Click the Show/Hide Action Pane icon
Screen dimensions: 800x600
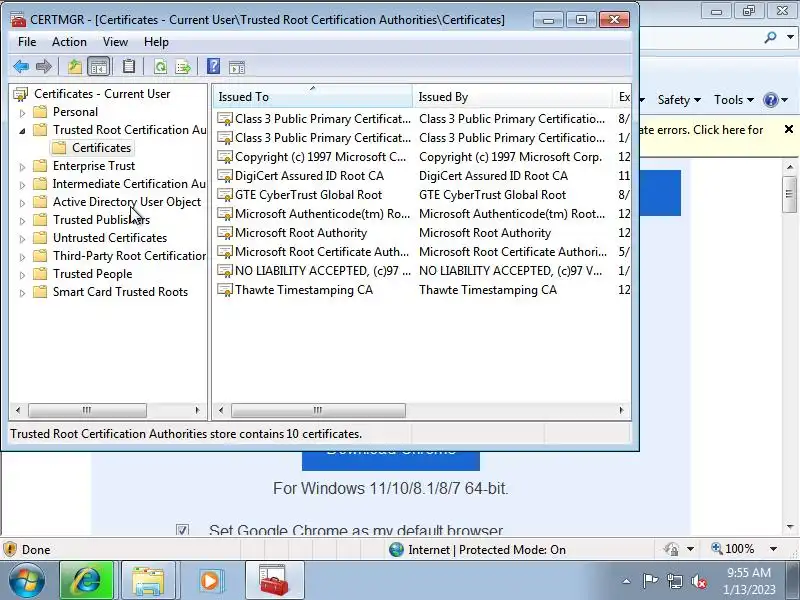pos(237,67)
